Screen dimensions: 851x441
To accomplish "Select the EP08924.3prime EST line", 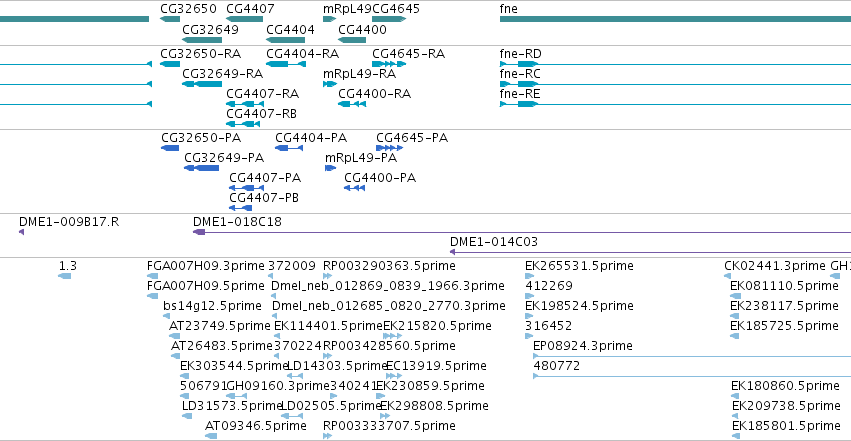I will tap(692, 356).
